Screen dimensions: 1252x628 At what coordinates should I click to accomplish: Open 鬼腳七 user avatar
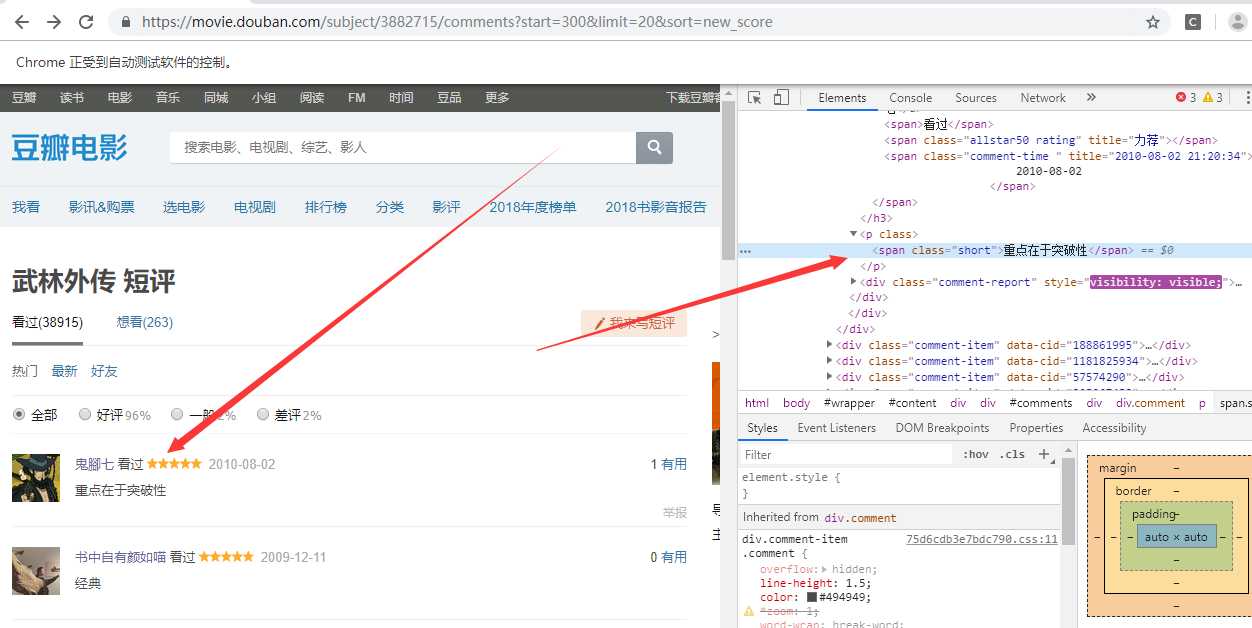[x=36, y=478]
